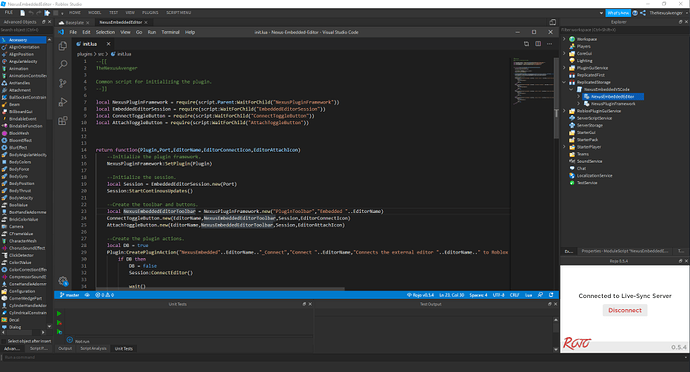Viewport: 690px width, 372px height.
Task: Click Rojo v0.5.4 status bar item
Action: [x=421, y=295]
